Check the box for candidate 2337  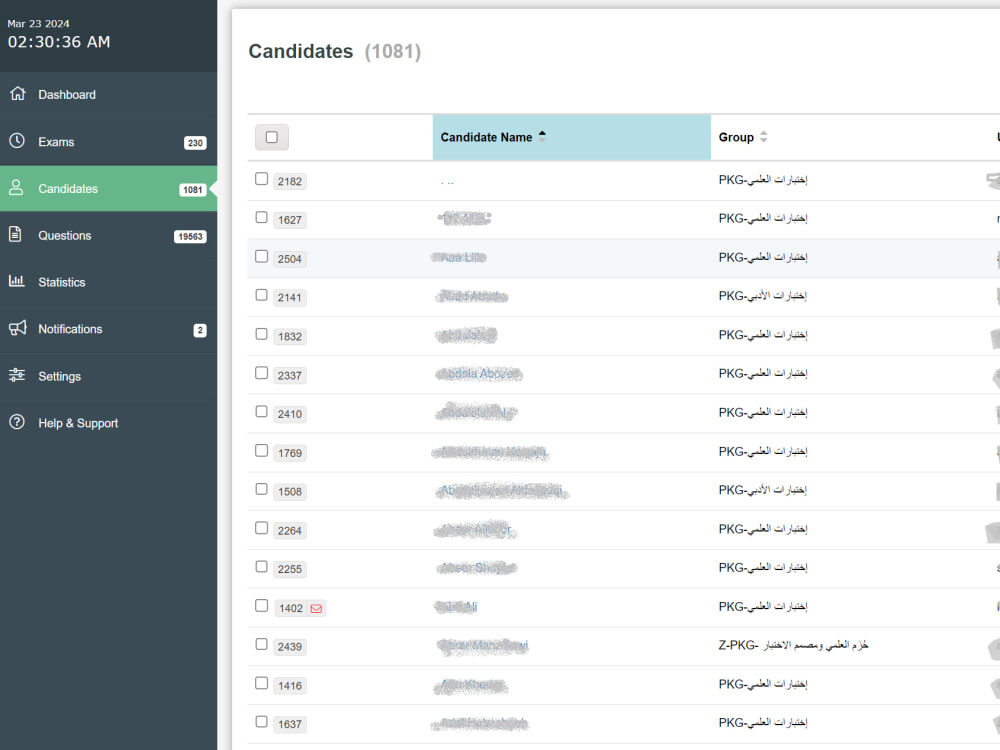tap(261, 372)
